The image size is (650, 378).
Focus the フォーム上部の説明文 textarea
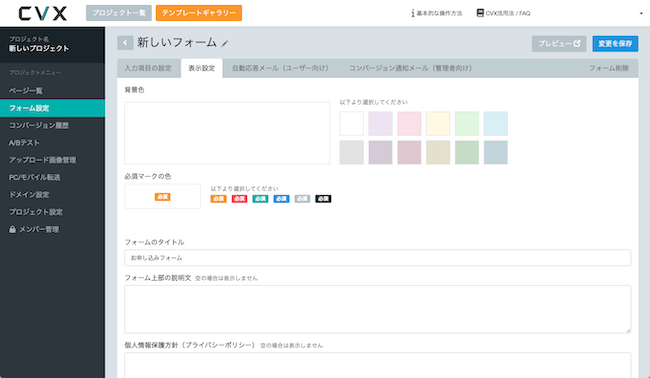pos(378,309)
